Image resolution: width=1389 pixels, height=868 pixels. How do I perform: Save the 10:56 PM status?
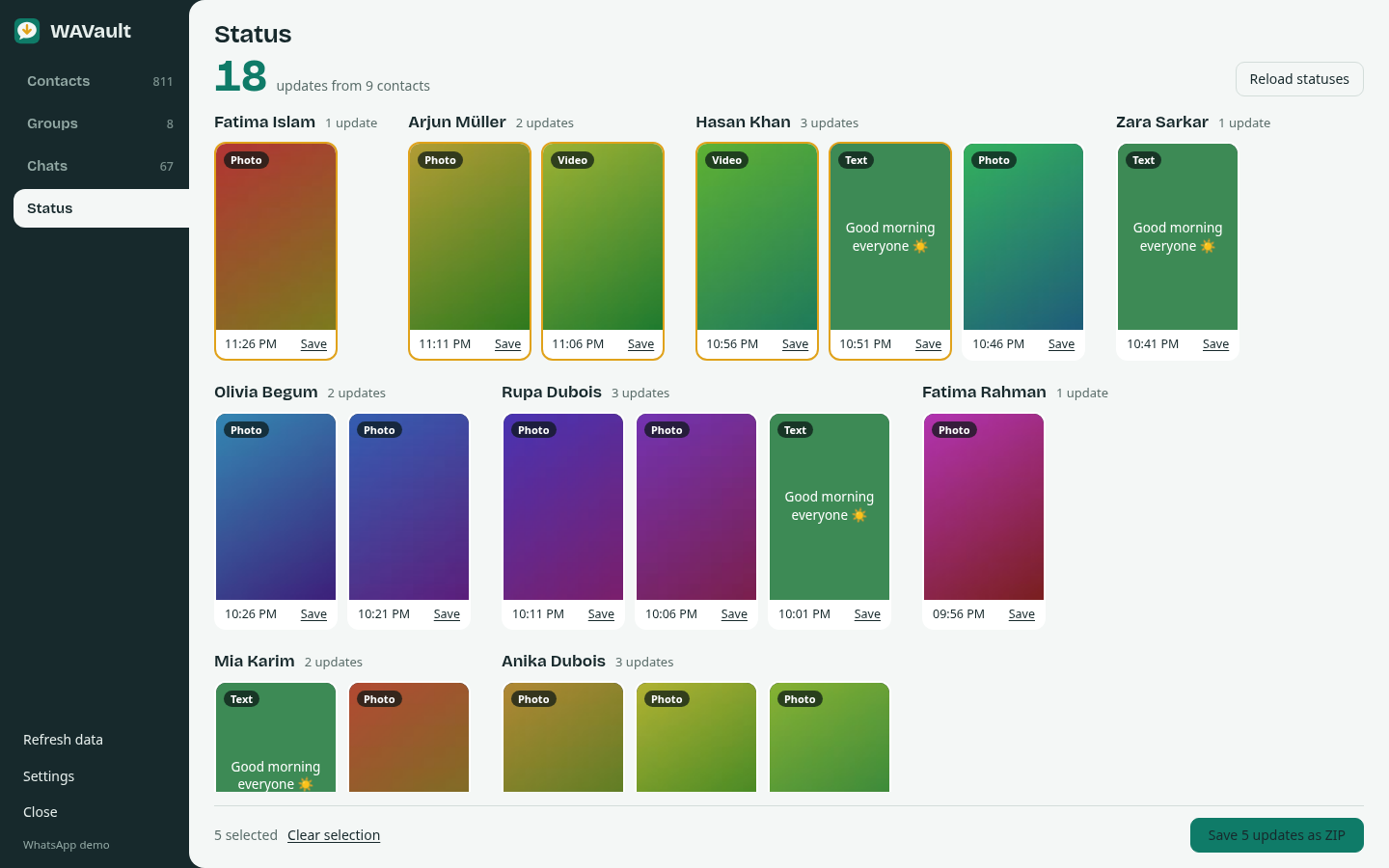795,344
